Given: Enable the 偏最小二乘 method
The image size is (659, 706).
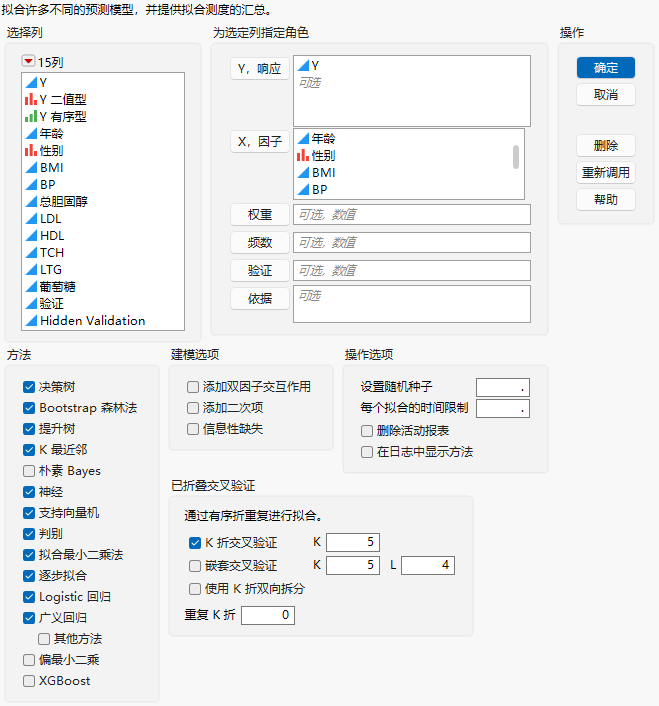Looking at the screenshot, I should pyautogui.click(x=29, y=660).
